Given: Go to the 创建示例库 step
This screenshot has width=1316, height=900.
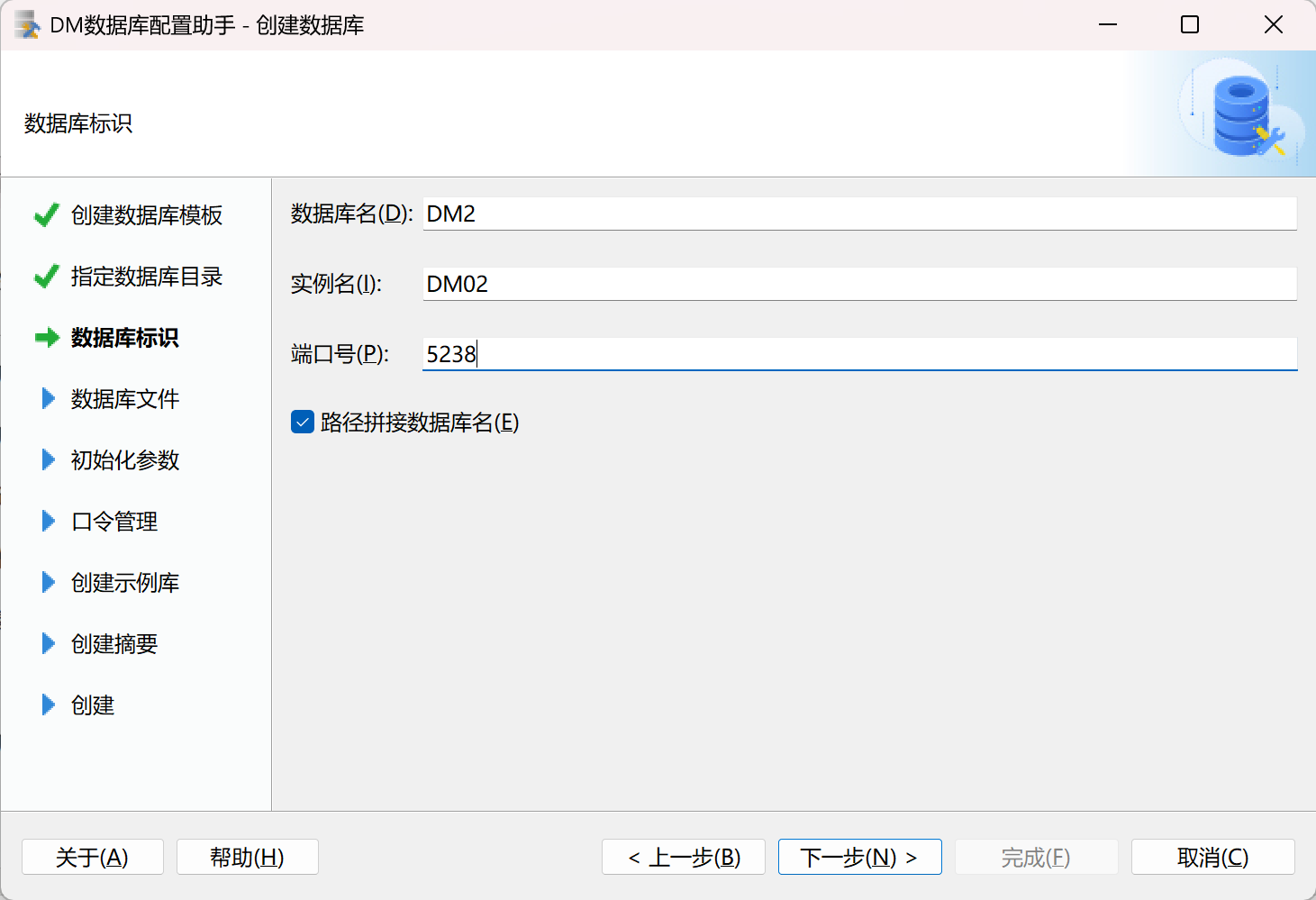Looking at the screenshot, I should click(125, 583).
